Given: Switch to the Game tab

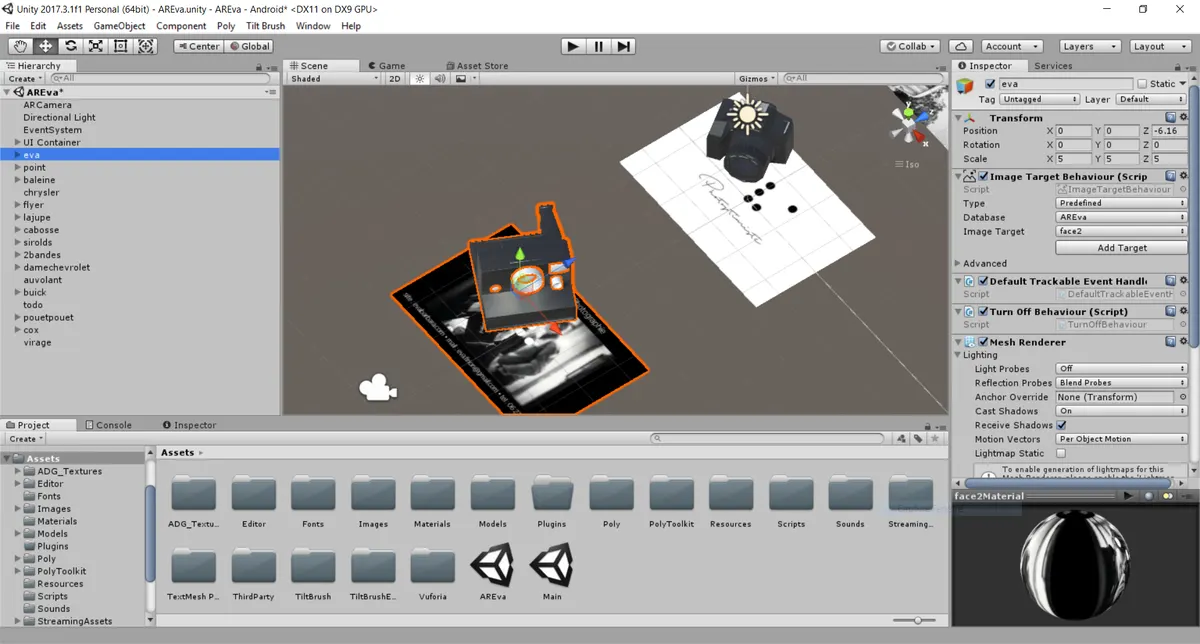Looking at the screenshot, I should 386,66.
